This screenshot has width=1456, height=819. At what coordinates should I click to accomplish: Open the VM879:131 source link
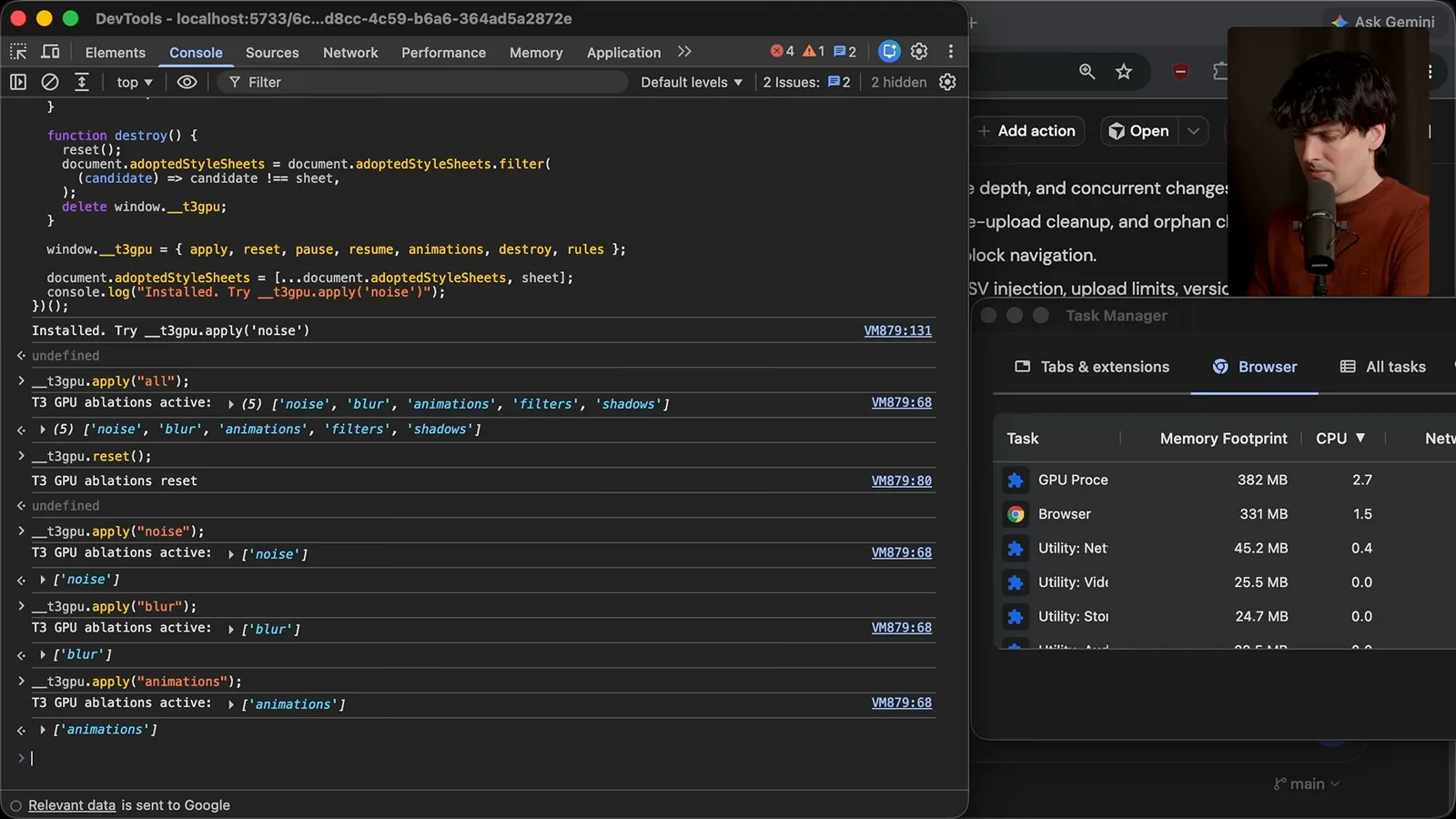click(x=897, y=330)
